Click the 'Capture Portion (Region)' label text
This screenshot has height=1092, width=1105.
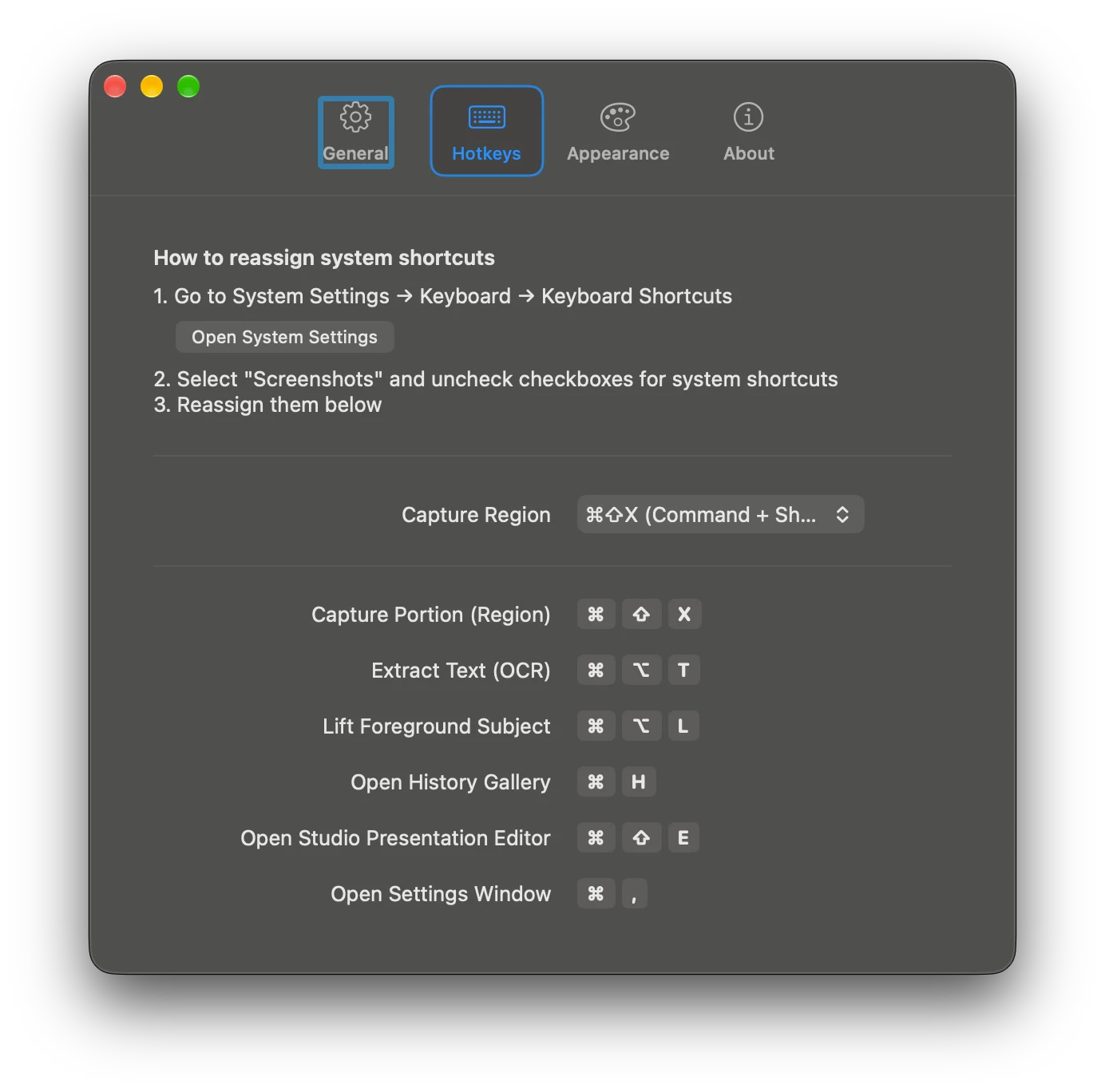[431, 615]
